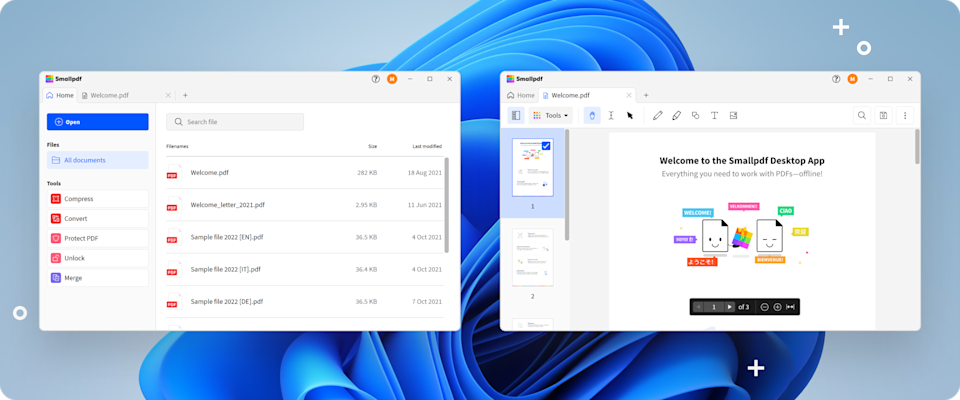Screen dimensions: 960x400
Task: Open the Compress tool
Action: coord(97,198)
